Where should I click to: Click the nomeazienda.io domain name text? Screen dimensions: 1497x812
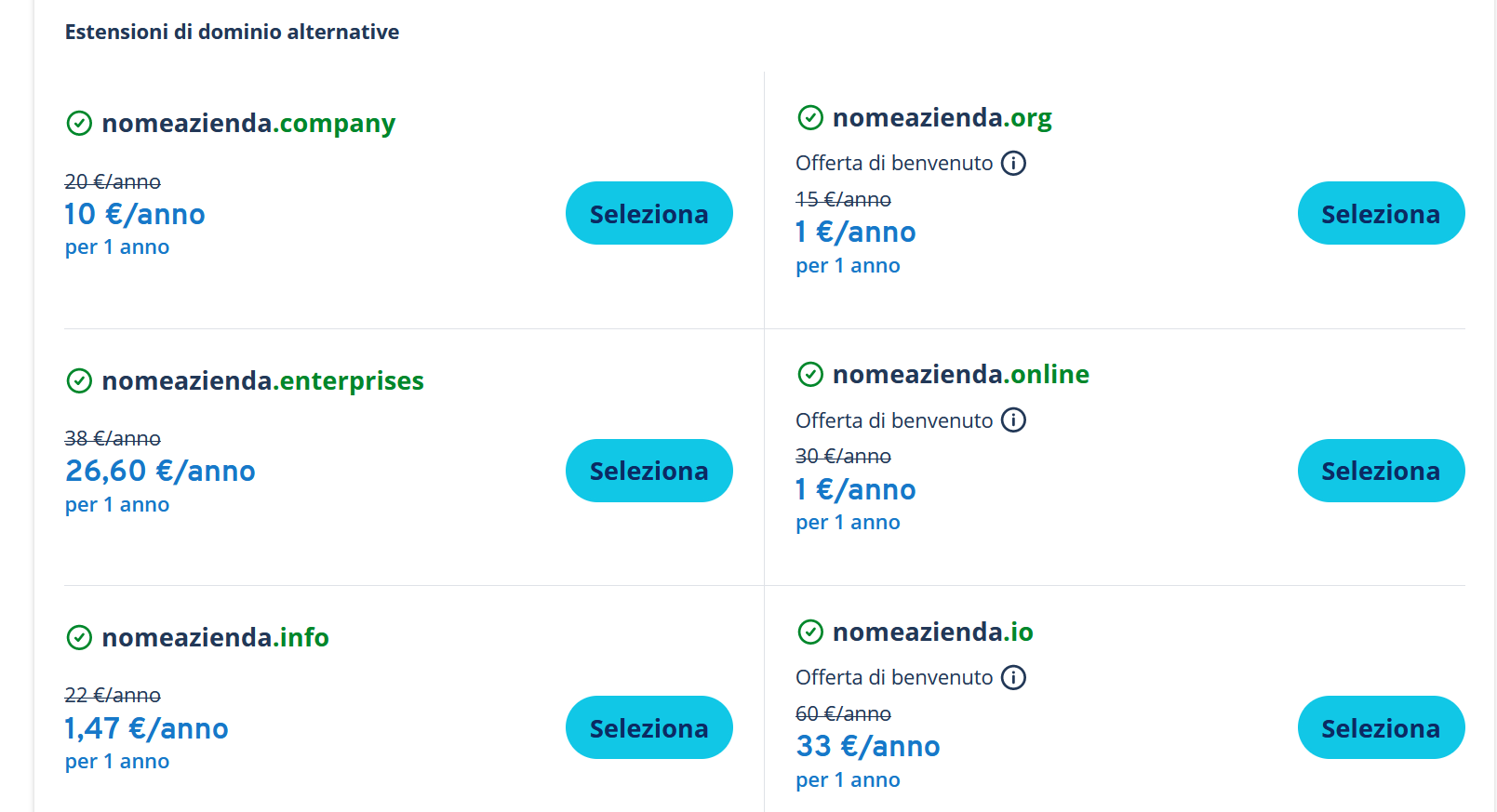[x=933, y=632]
